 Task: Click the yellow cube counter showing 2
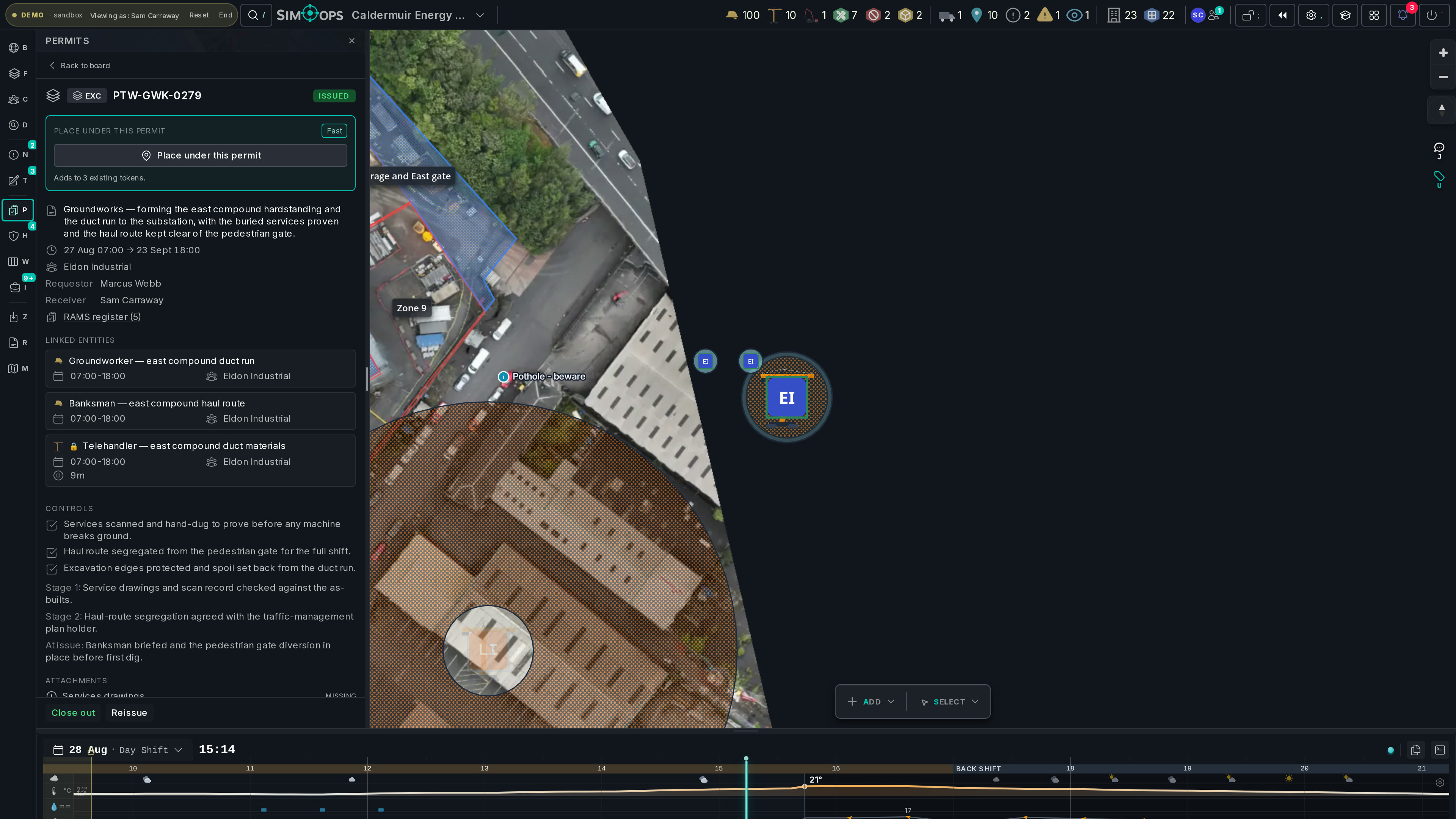(910, 15)
